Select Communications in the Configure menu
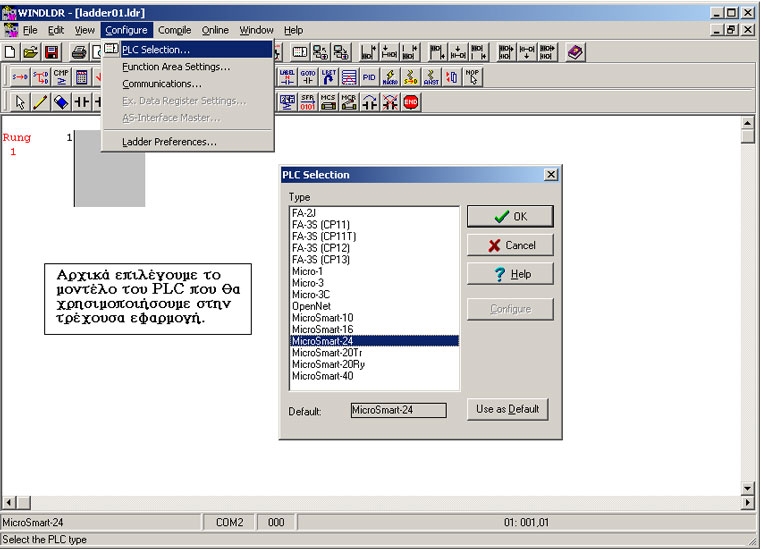Screen dimensions: 760x549 pyautogui.click(x=161, y=84)
